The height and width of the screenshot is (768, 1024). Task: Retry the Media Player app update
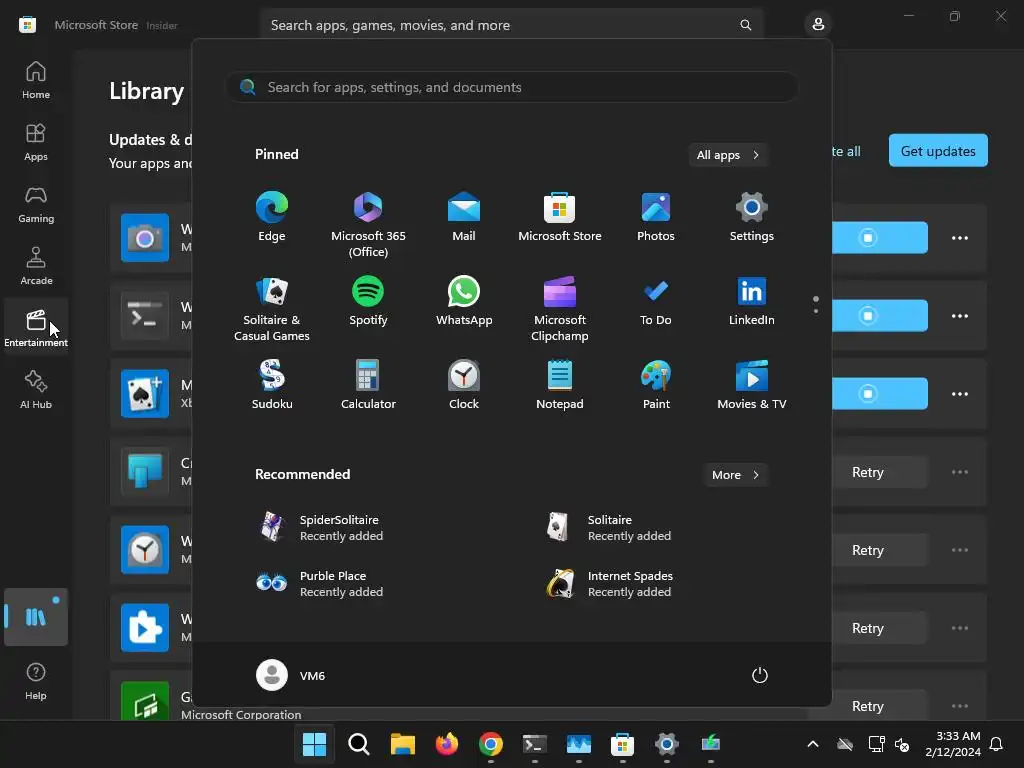tap(867, 628)
